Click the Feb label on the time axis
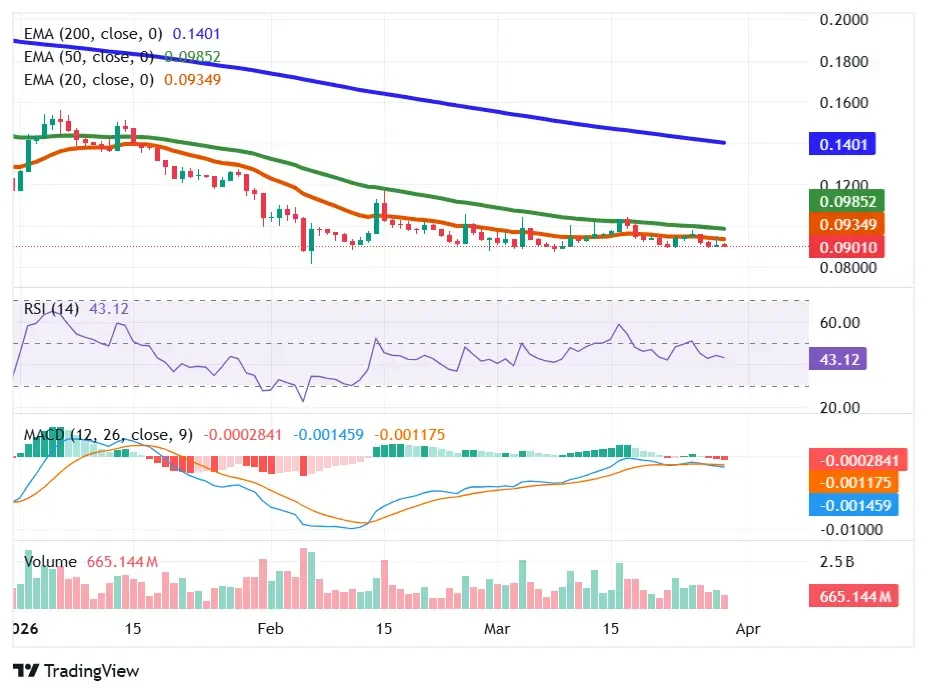The height and width of the screenshot is (694, 927). [269, 630]
